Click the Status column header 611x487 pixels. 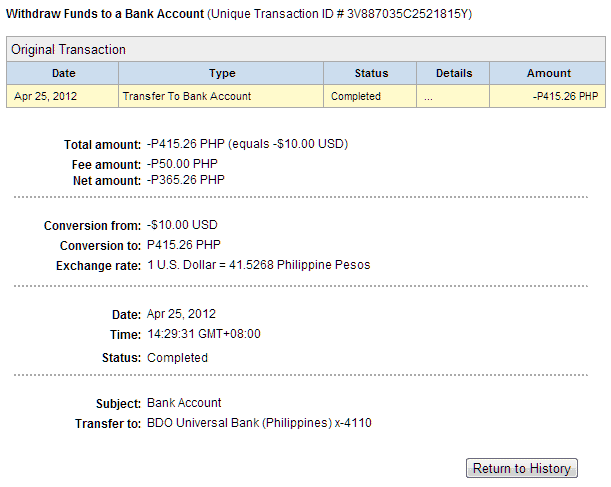pos(371,73)
